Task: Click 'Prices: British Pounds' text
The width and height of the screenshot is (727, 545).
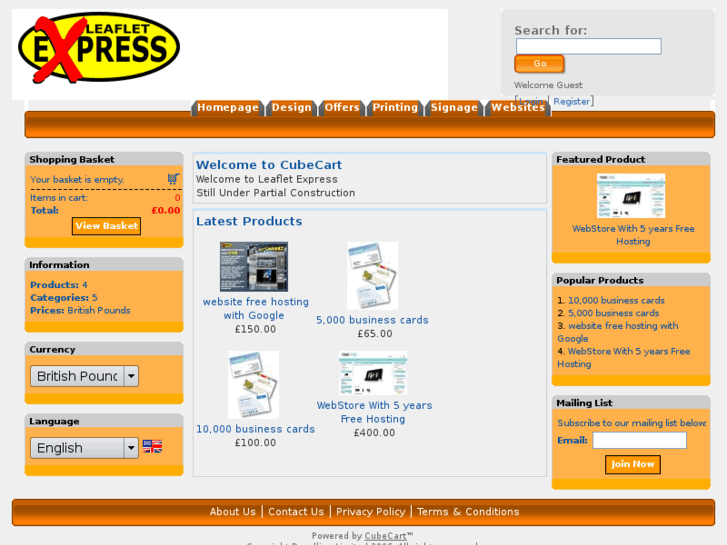Action: [x=80, y=310]
